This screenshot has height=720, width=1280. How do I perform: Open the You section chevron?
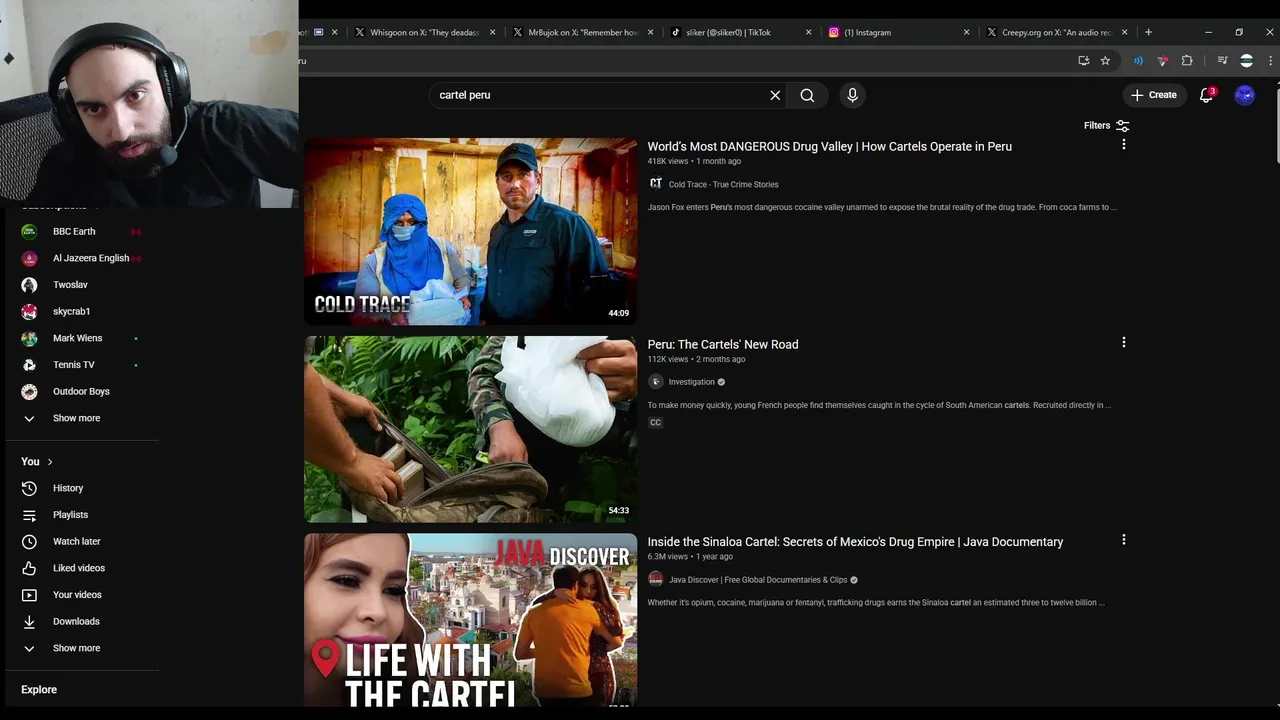[49, 462]
